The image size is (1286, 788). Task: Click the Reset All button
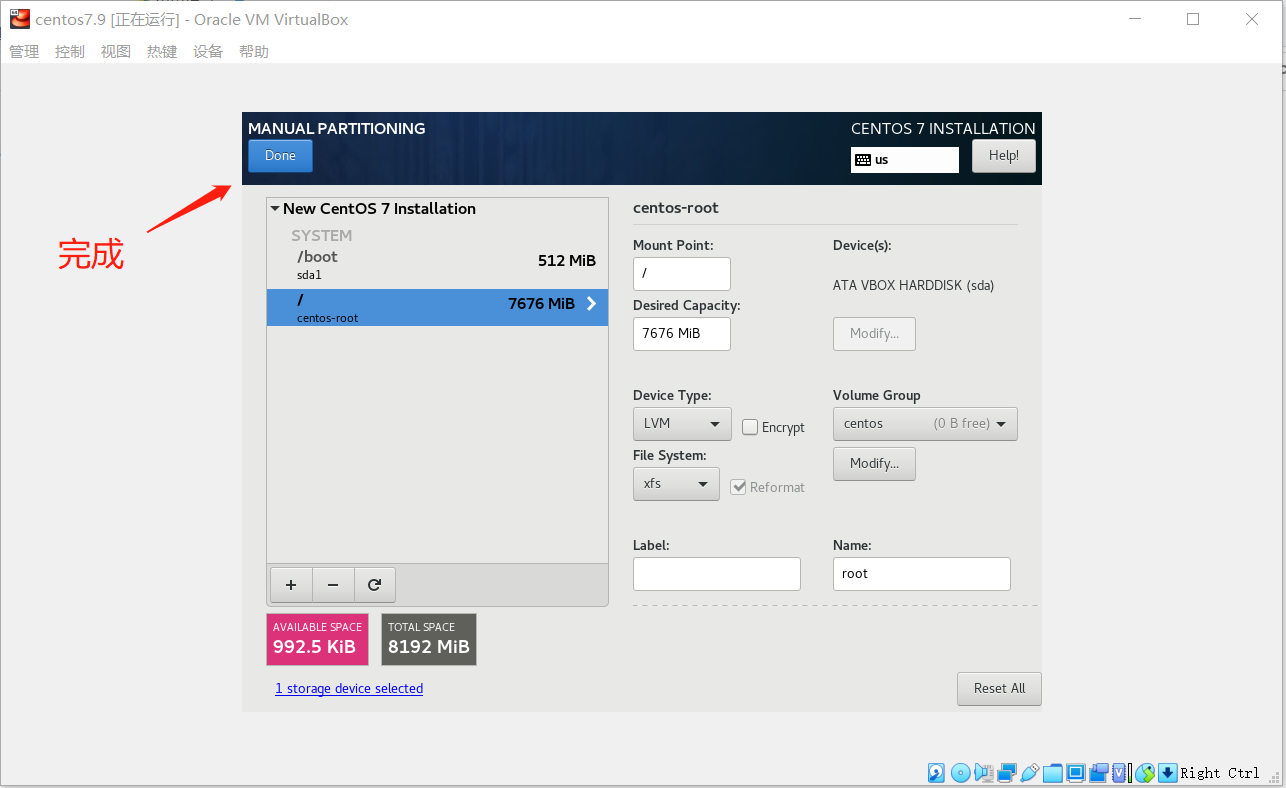click(x=1000, y=689)
